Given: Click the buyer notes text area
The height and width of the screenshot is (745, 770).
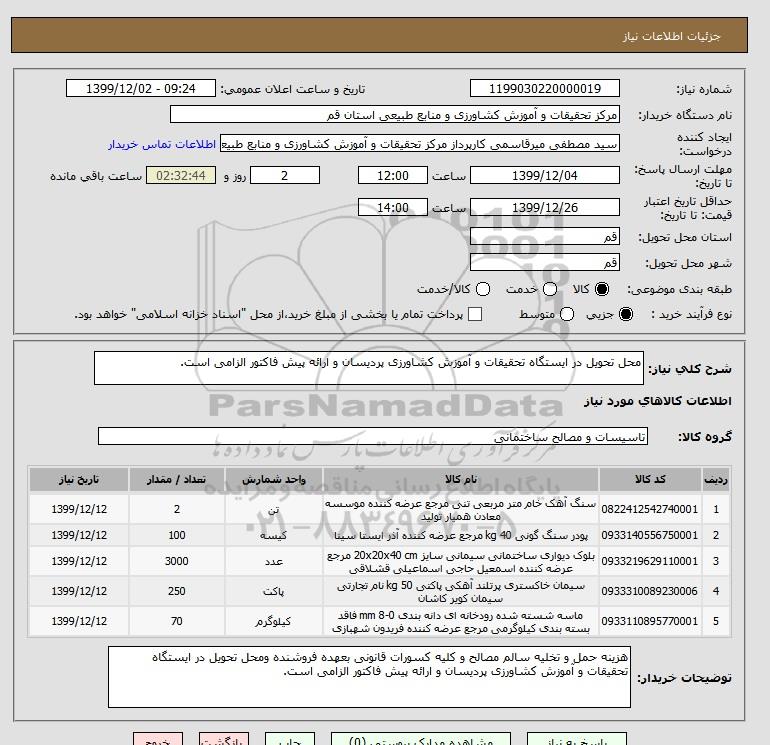Looking at the screenshot, I should tap(369, 677).
